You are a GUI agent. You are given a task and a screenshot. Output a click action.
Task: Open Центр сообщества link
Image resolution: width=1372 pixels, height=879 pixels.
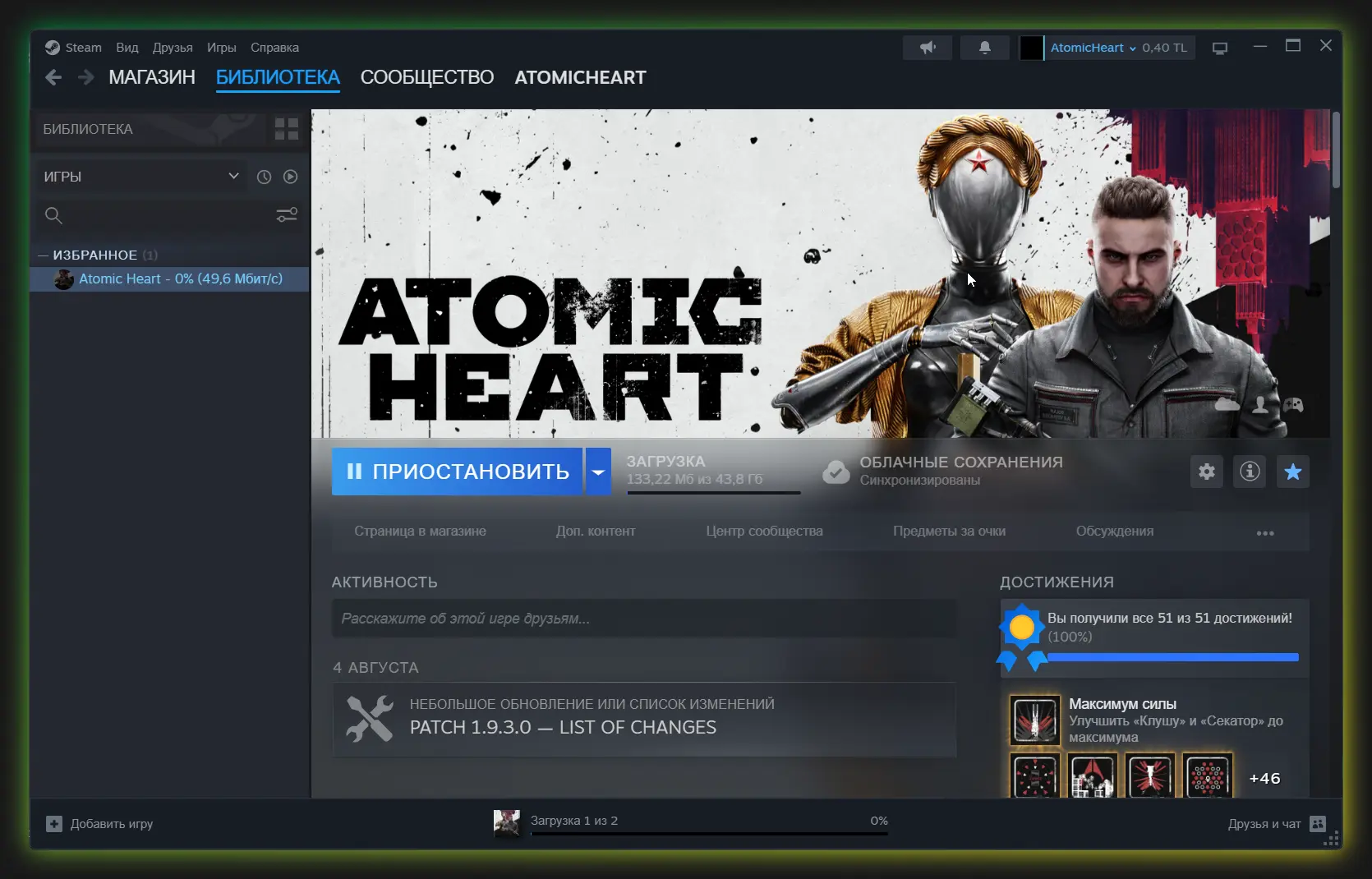pyautogui.click(x=764, y=532)
